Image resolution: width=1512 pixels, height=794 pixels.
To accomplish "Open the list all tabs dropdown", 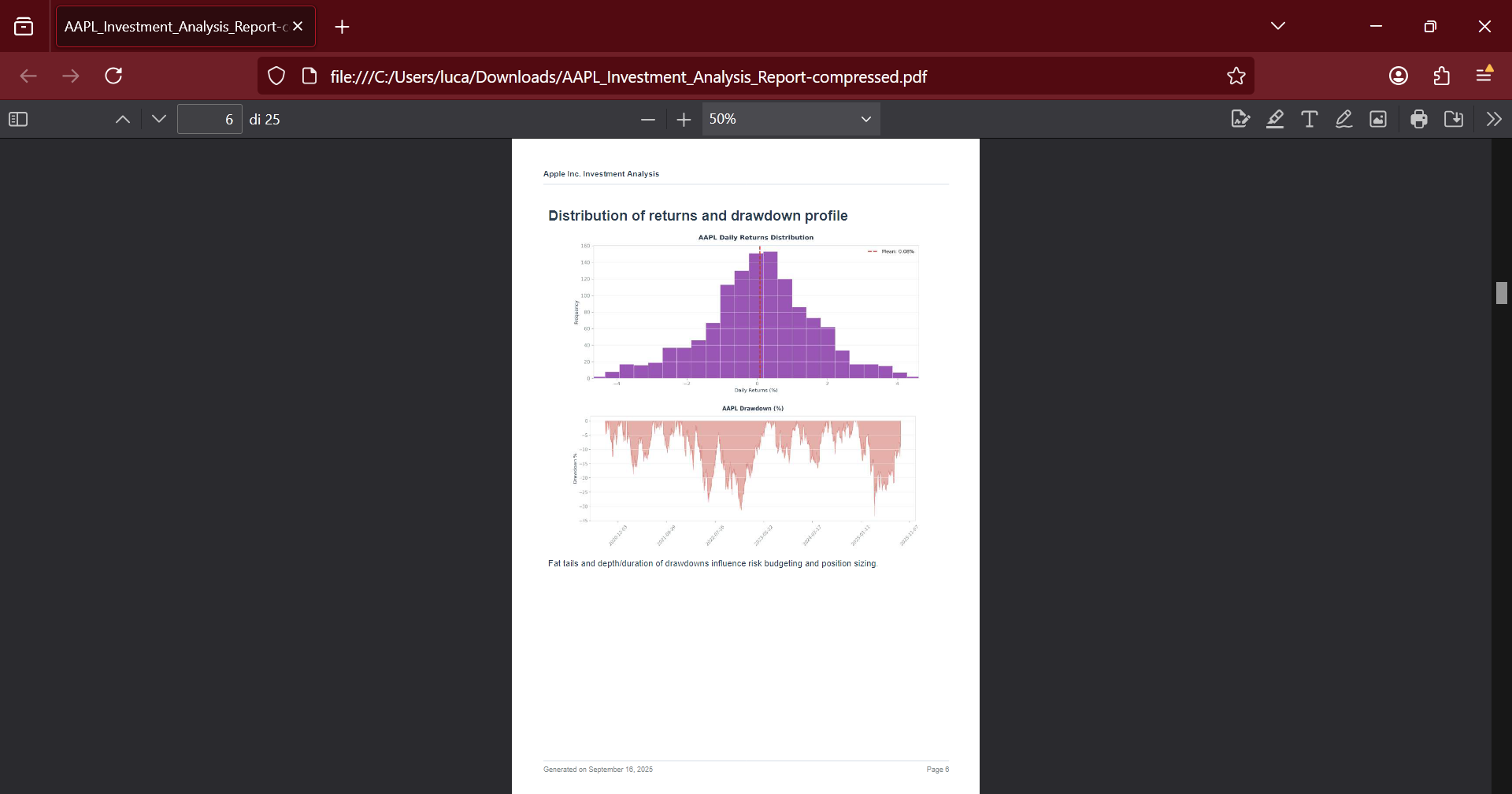I will 1278,26.
